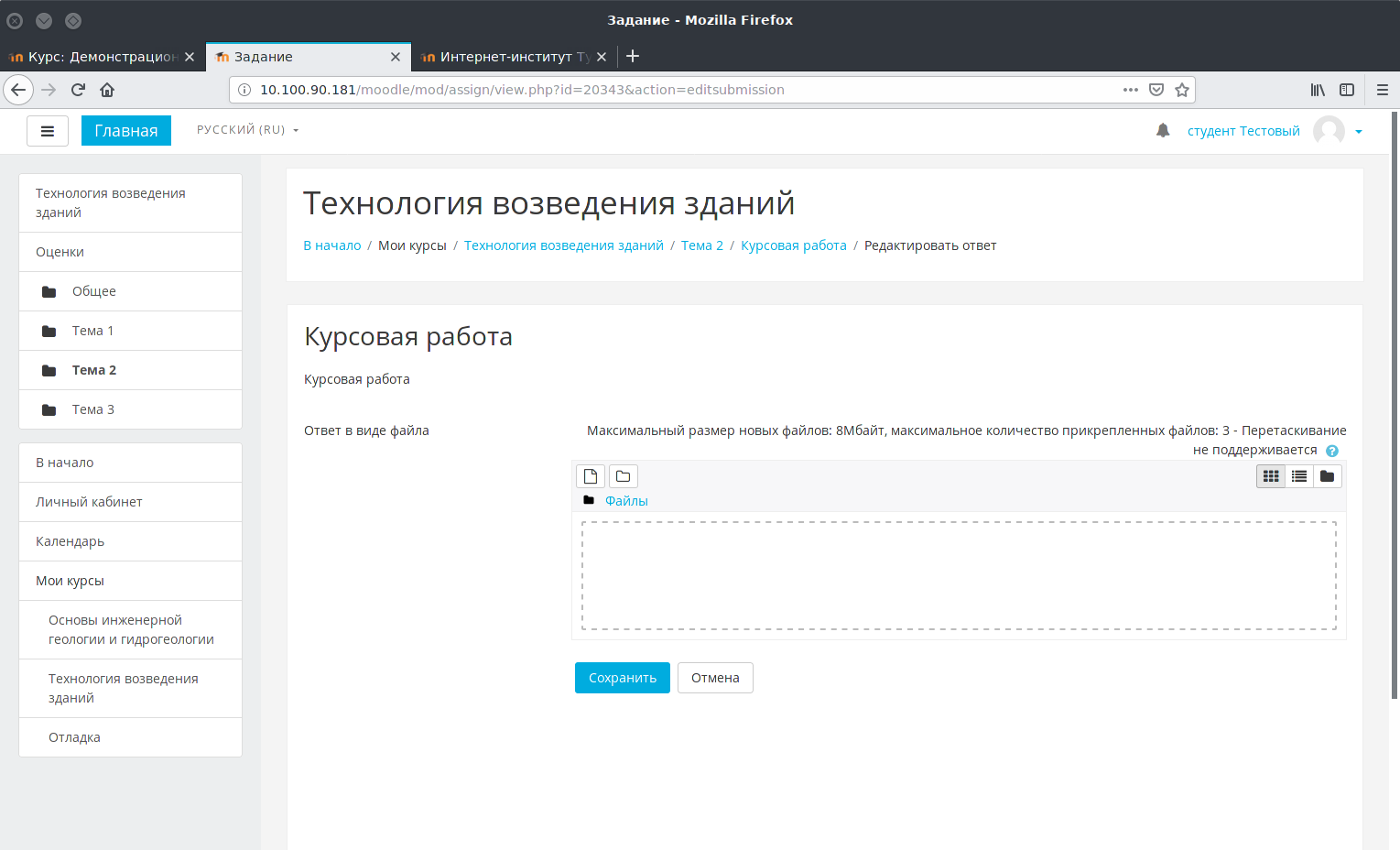Click the page vertical scrollbar
The image size is (1400, 850).
pyautogui.click(x=1395, y=405)
